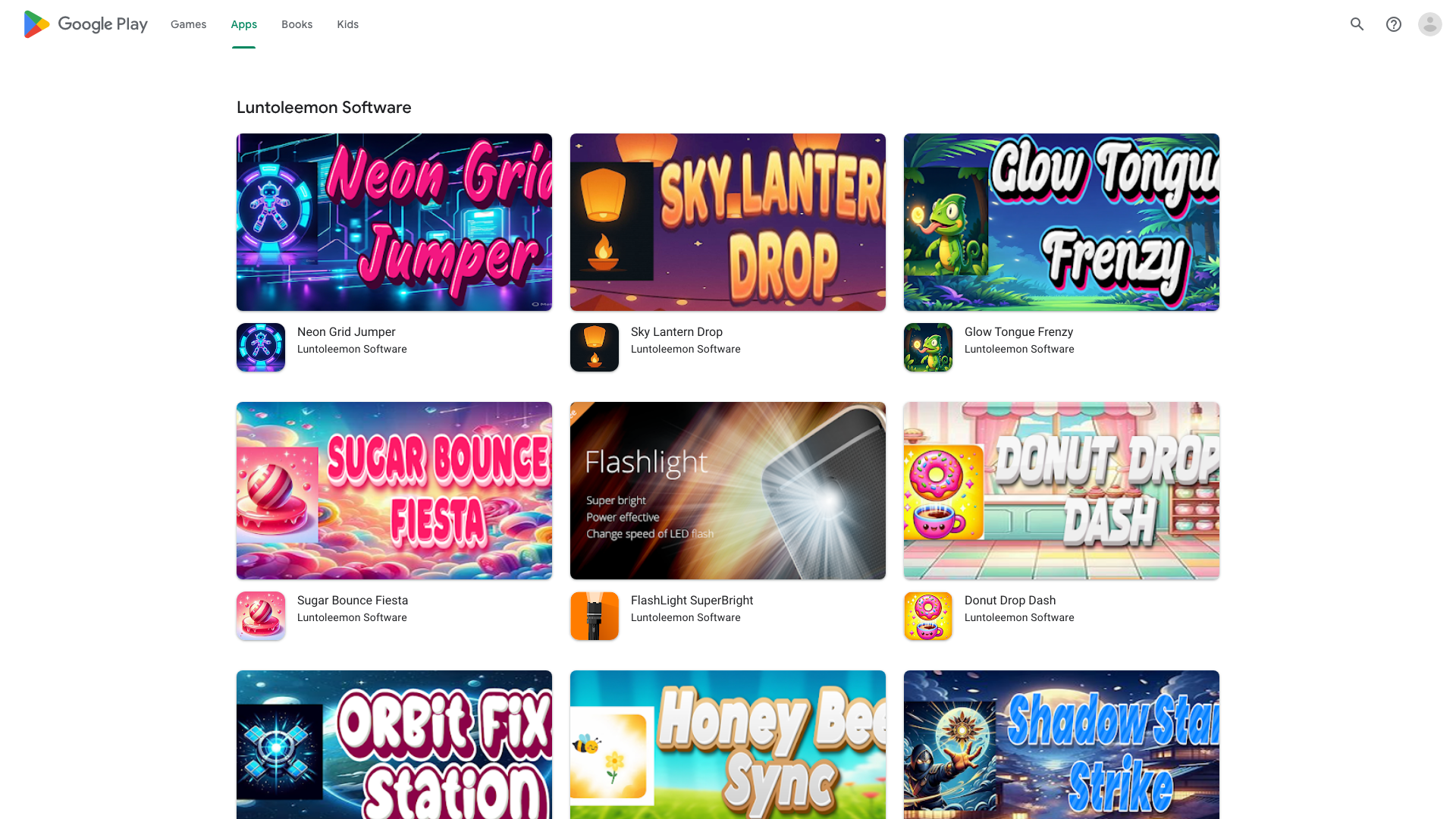Screen dimensions: 1456x819
Task: Click the Donut Drop Dash app icon
Action: 928,616
